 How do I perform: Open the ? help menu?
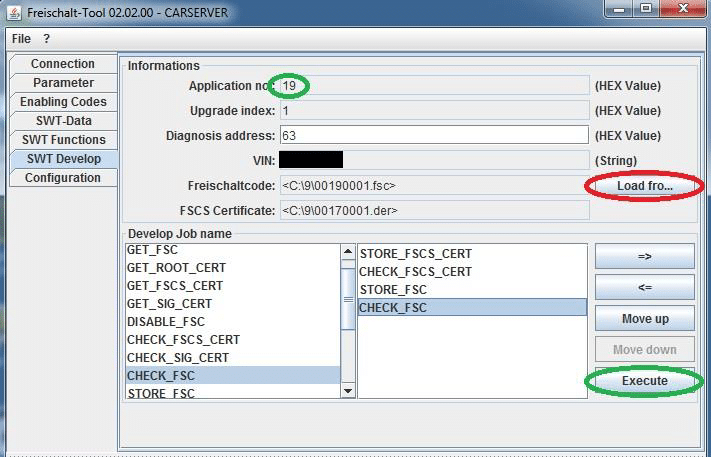coord(46,39)
